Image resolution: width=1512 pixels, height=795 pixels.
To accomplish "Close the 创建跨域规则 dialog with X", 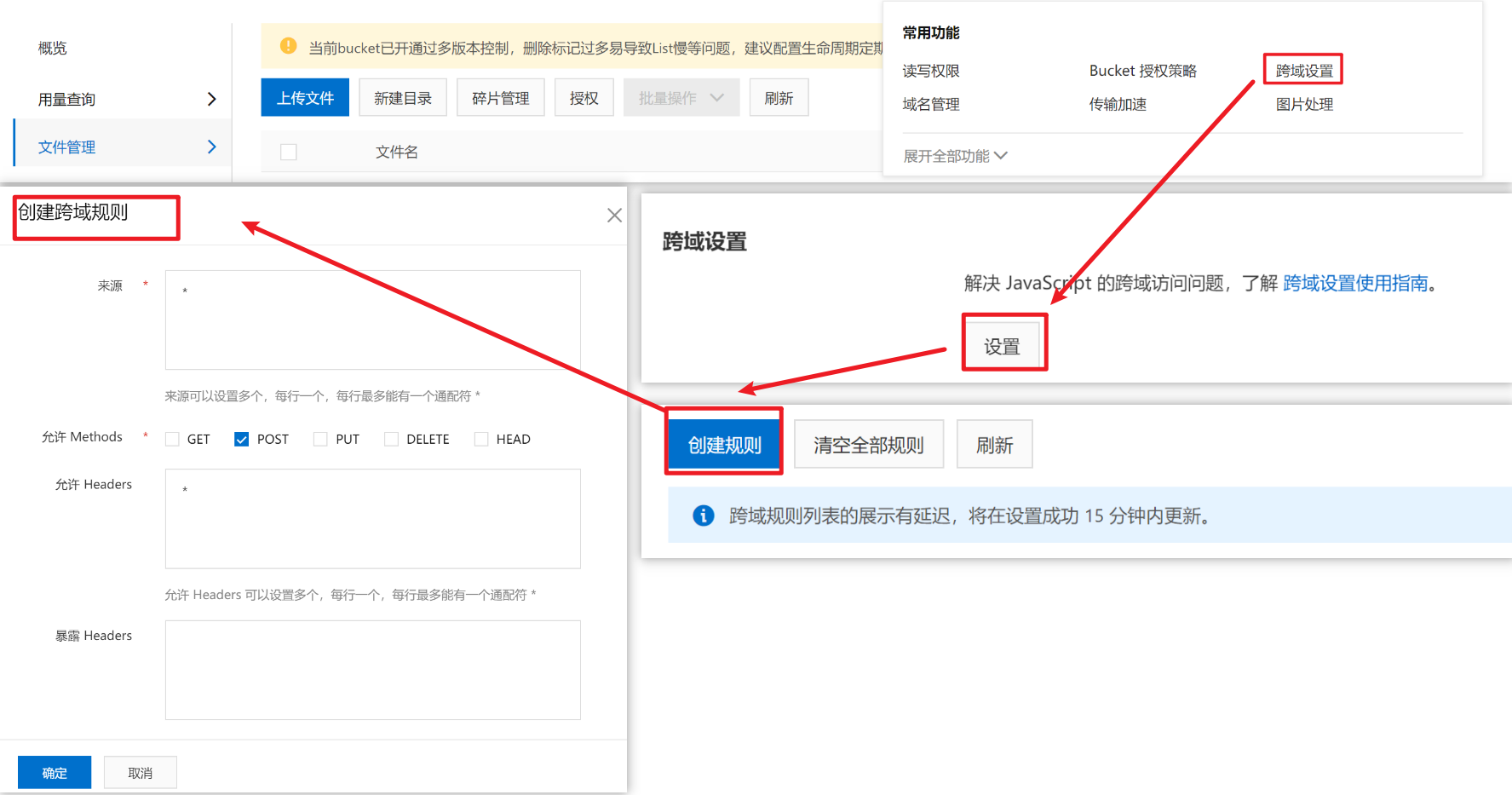I will click(x=614, y=216).
